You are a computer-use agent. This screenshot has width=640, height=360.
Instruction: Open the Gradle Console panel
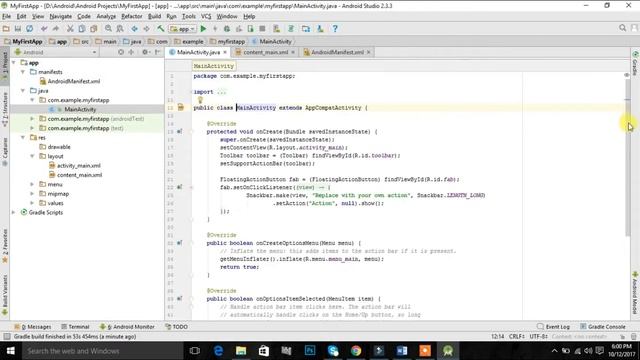tap(603, 327)
